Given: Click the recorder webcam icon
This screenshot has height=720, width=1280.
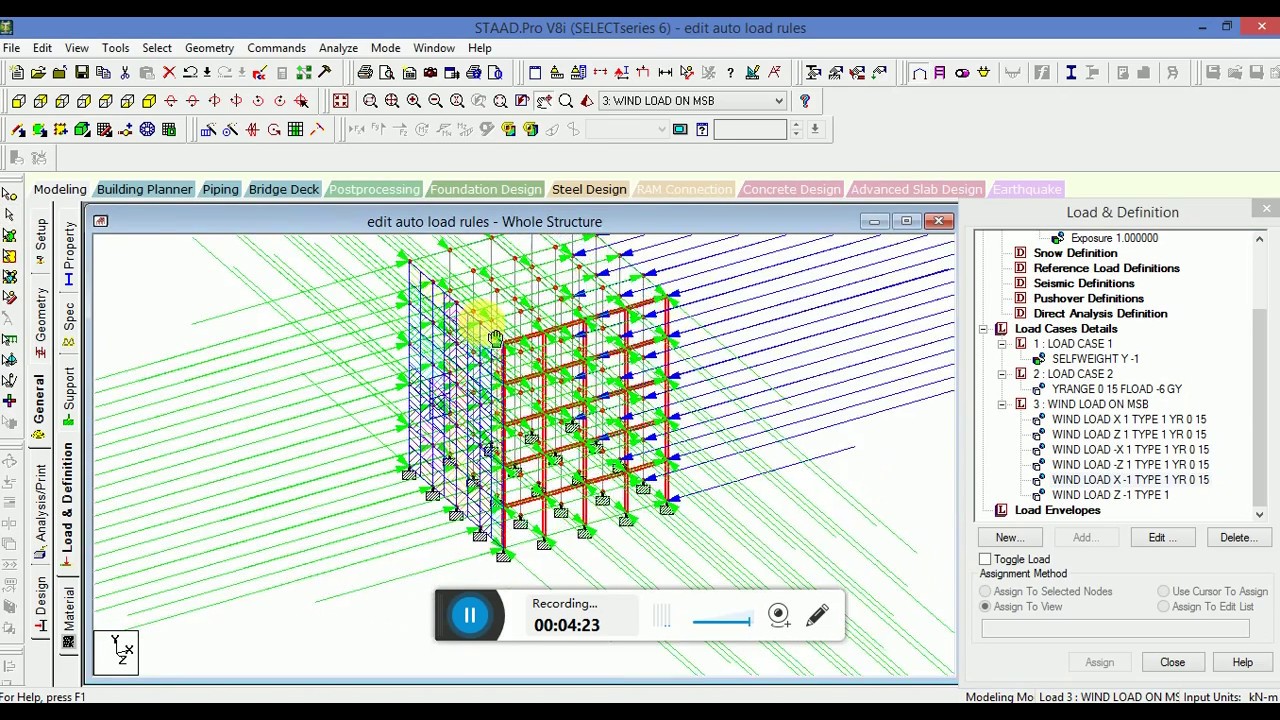Looking at the screenshot, I should [779, 615].
